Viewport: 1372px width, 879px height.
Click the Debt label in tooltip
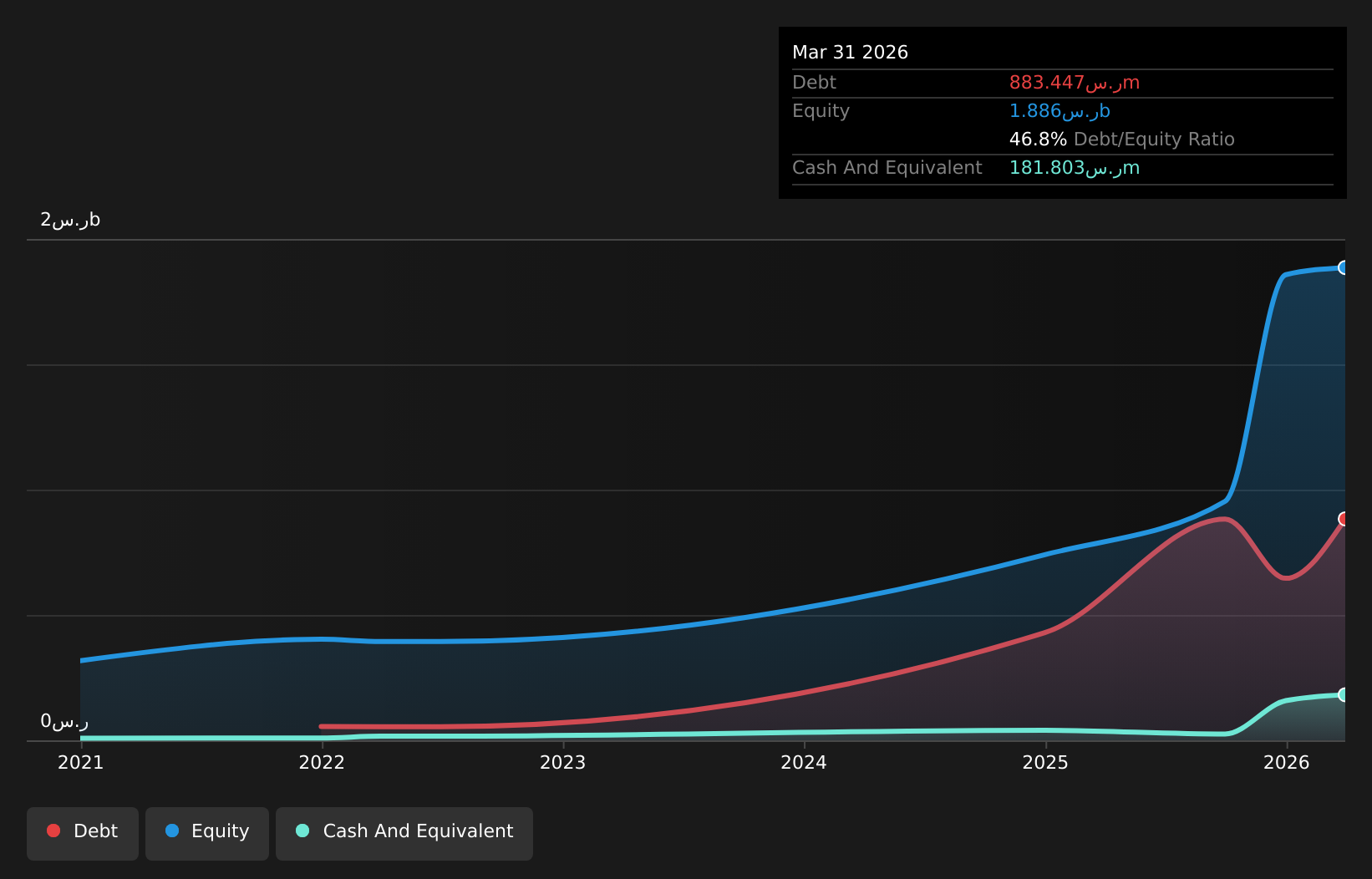(x=814, y=83)
